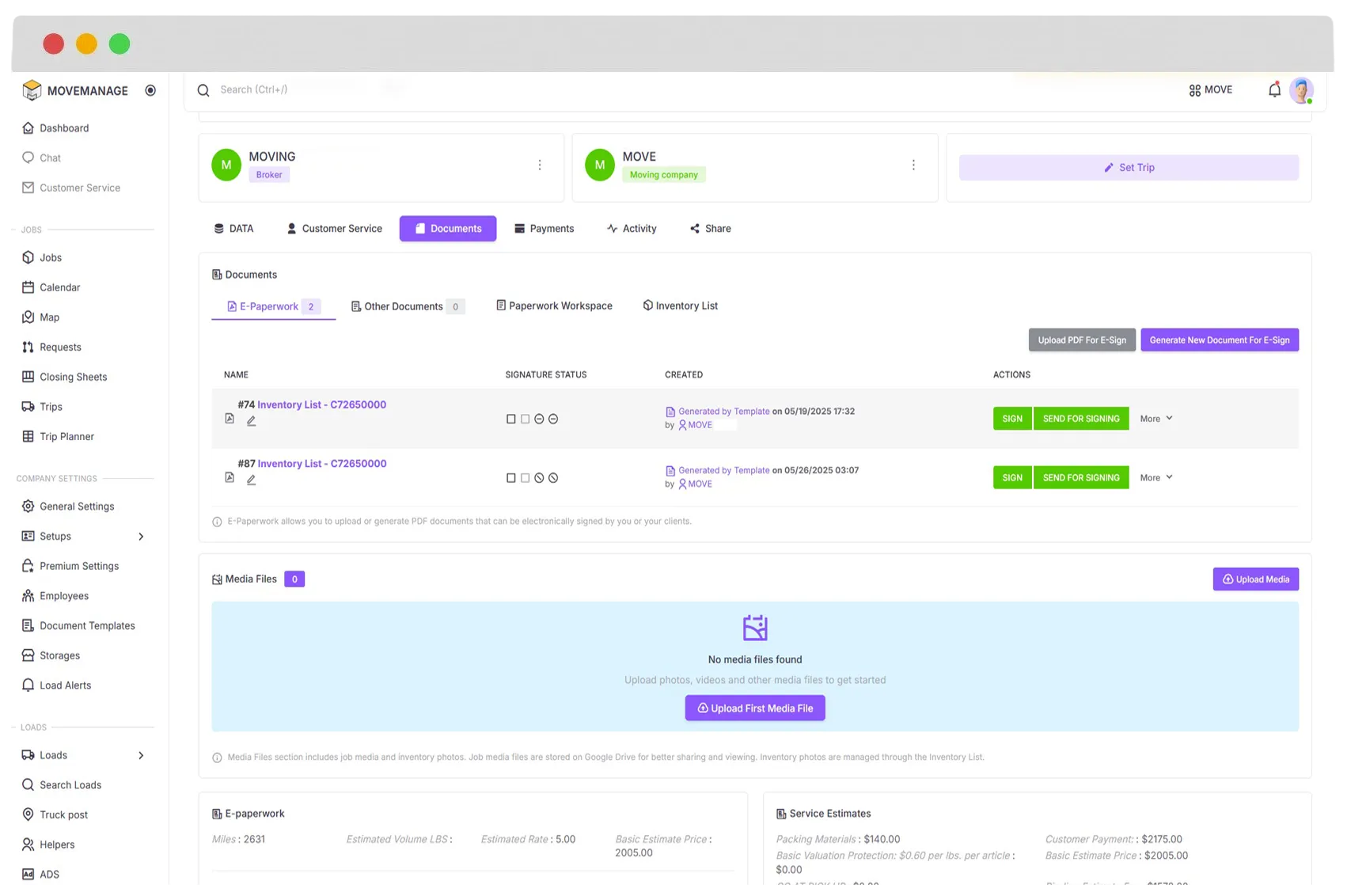
Task: Click the first signature status checkbox for #74
Action: (x=511, y=419)
